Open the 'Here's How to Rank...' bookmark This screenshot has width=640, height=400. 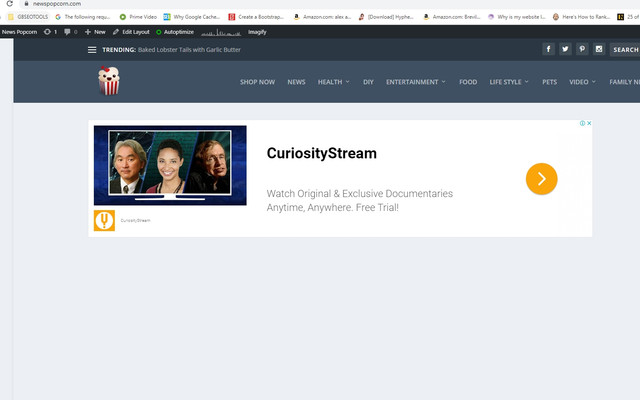click(x=581, y=17)
